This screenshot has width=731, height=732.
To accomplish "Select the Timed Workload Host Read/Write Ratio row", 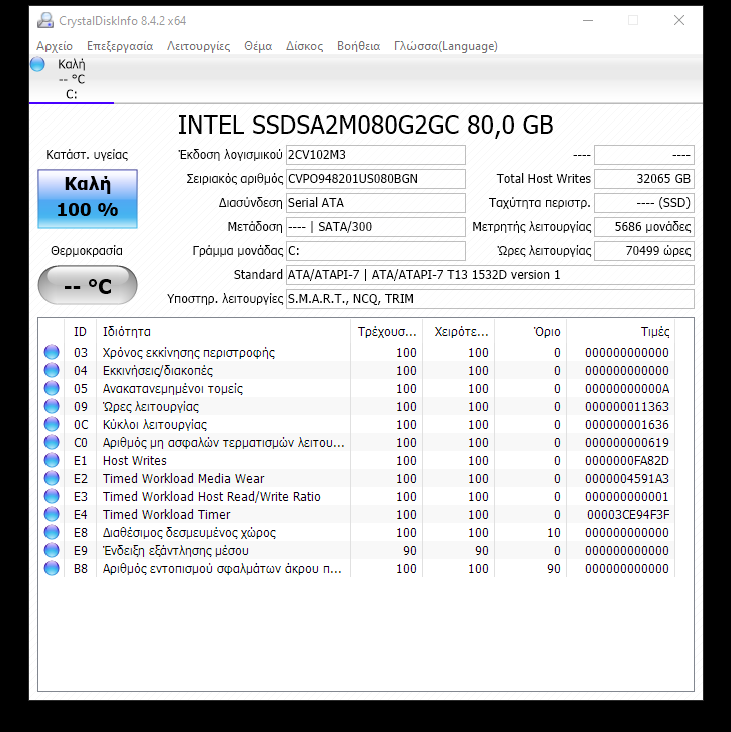I will [357, 496].
